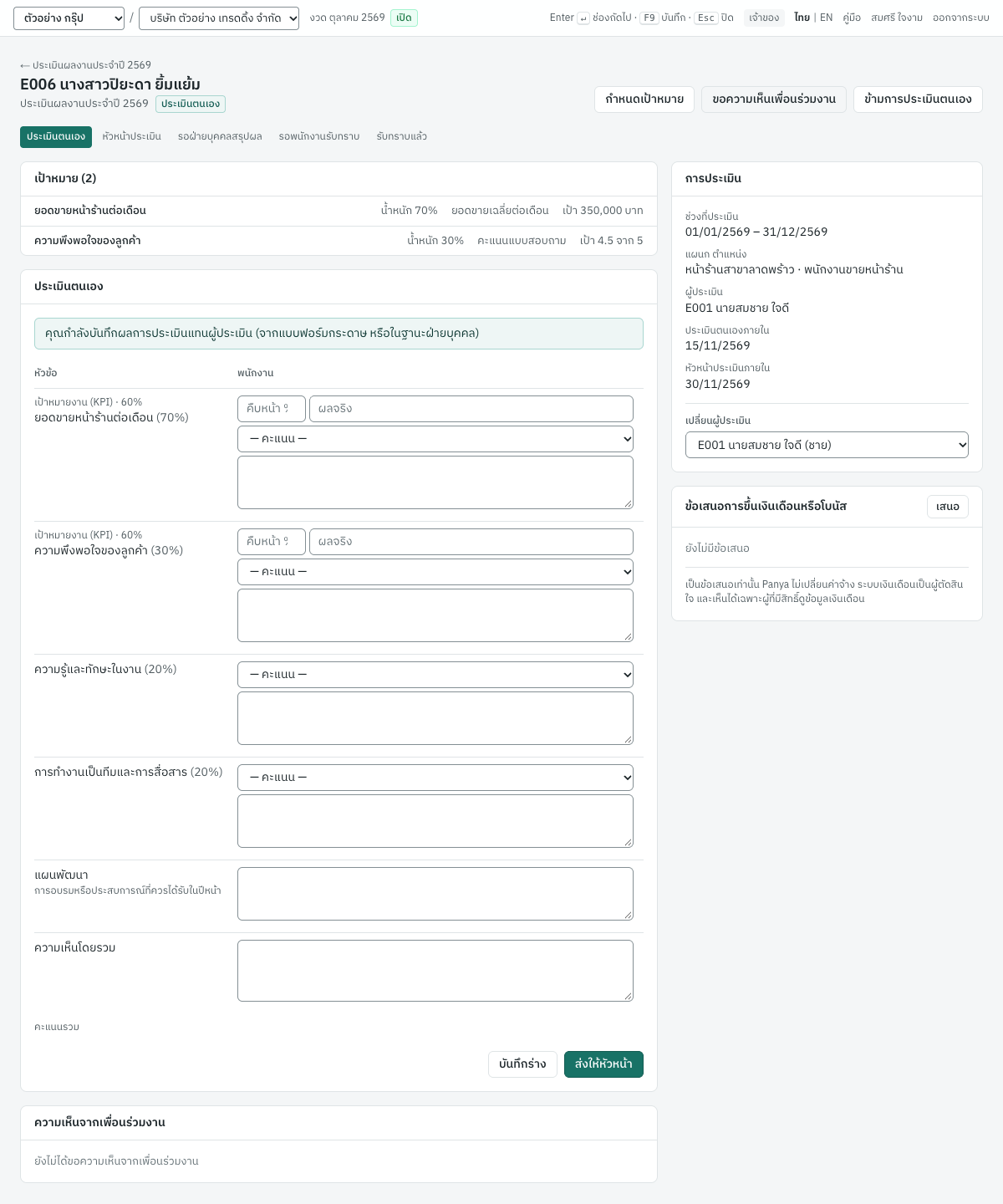Viewport: 1003px width, 1204px height.
Task: Click comment box for ยอดขายหน้าร้านต่อเดือน (70%)
Action: pos(435,482)
